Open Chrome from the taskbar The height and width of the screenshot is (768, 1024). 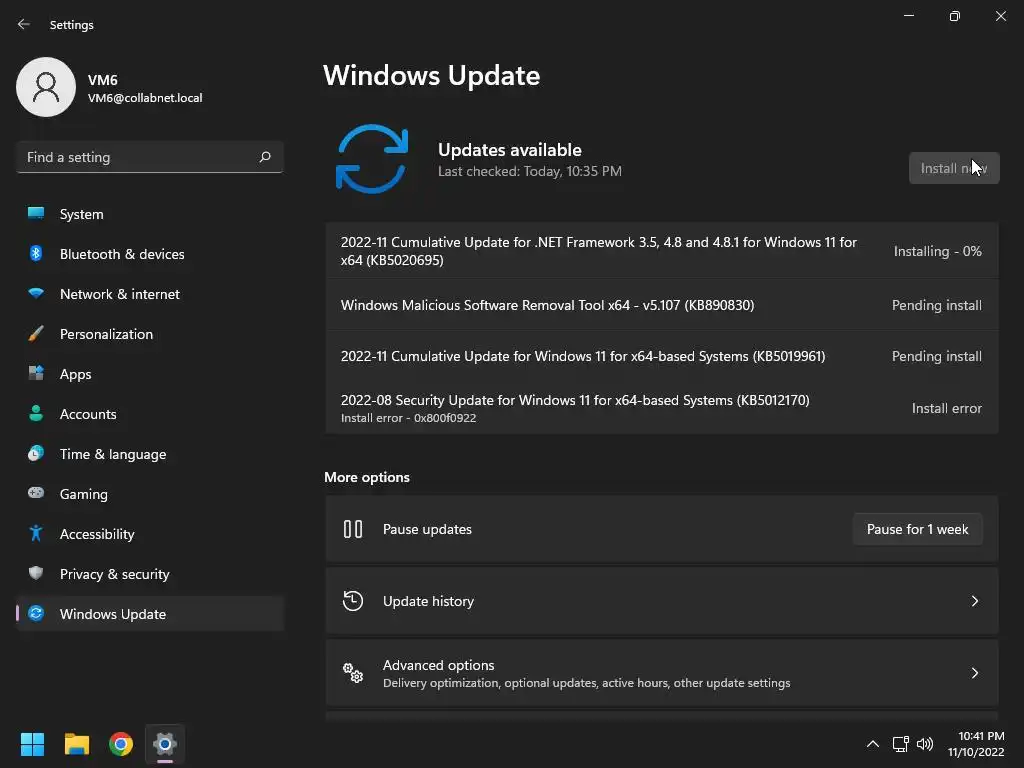[x=121, y=744]
